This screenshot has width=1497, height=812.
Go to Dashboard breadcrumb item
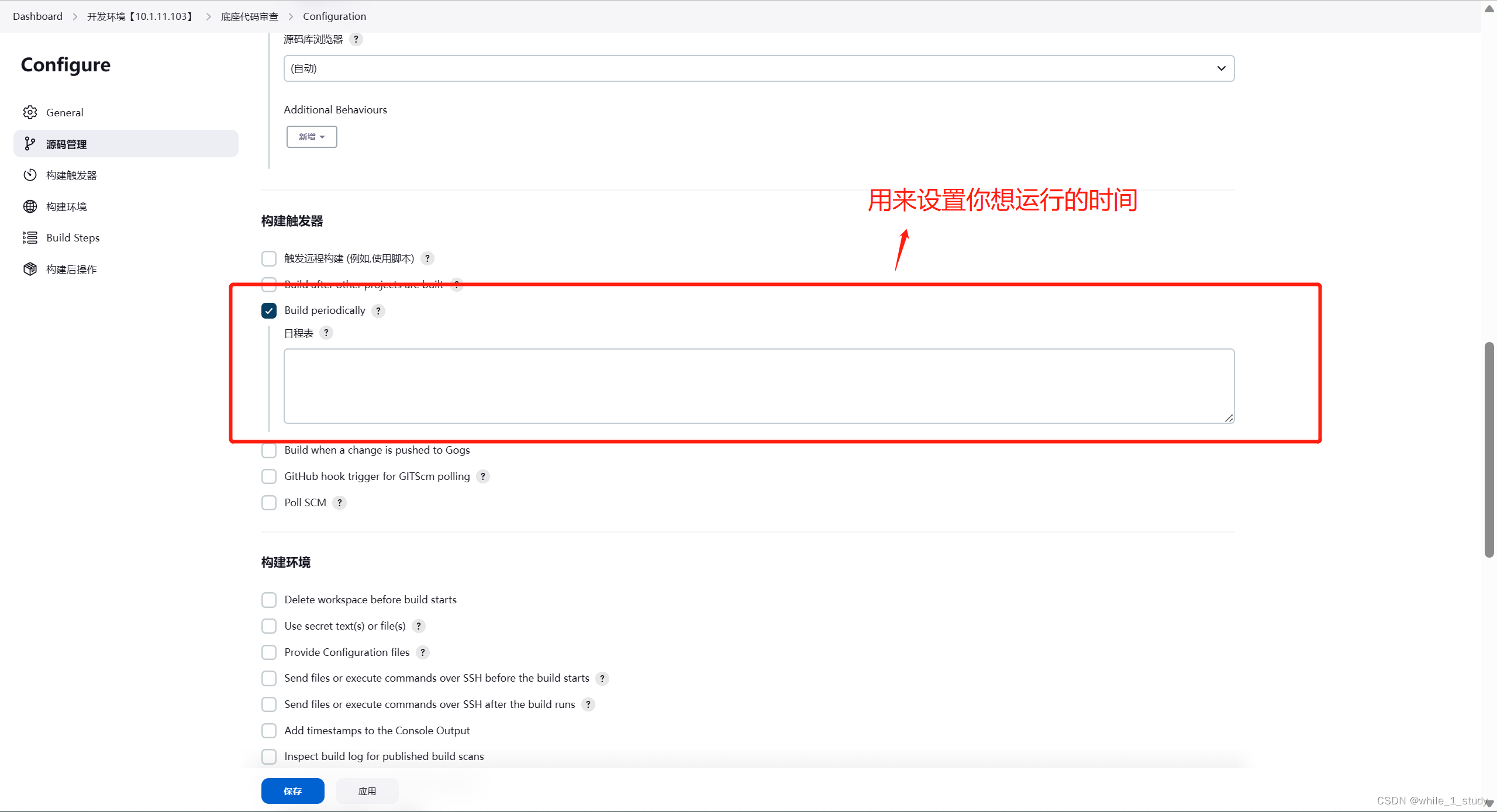click(x=37, y=16)
